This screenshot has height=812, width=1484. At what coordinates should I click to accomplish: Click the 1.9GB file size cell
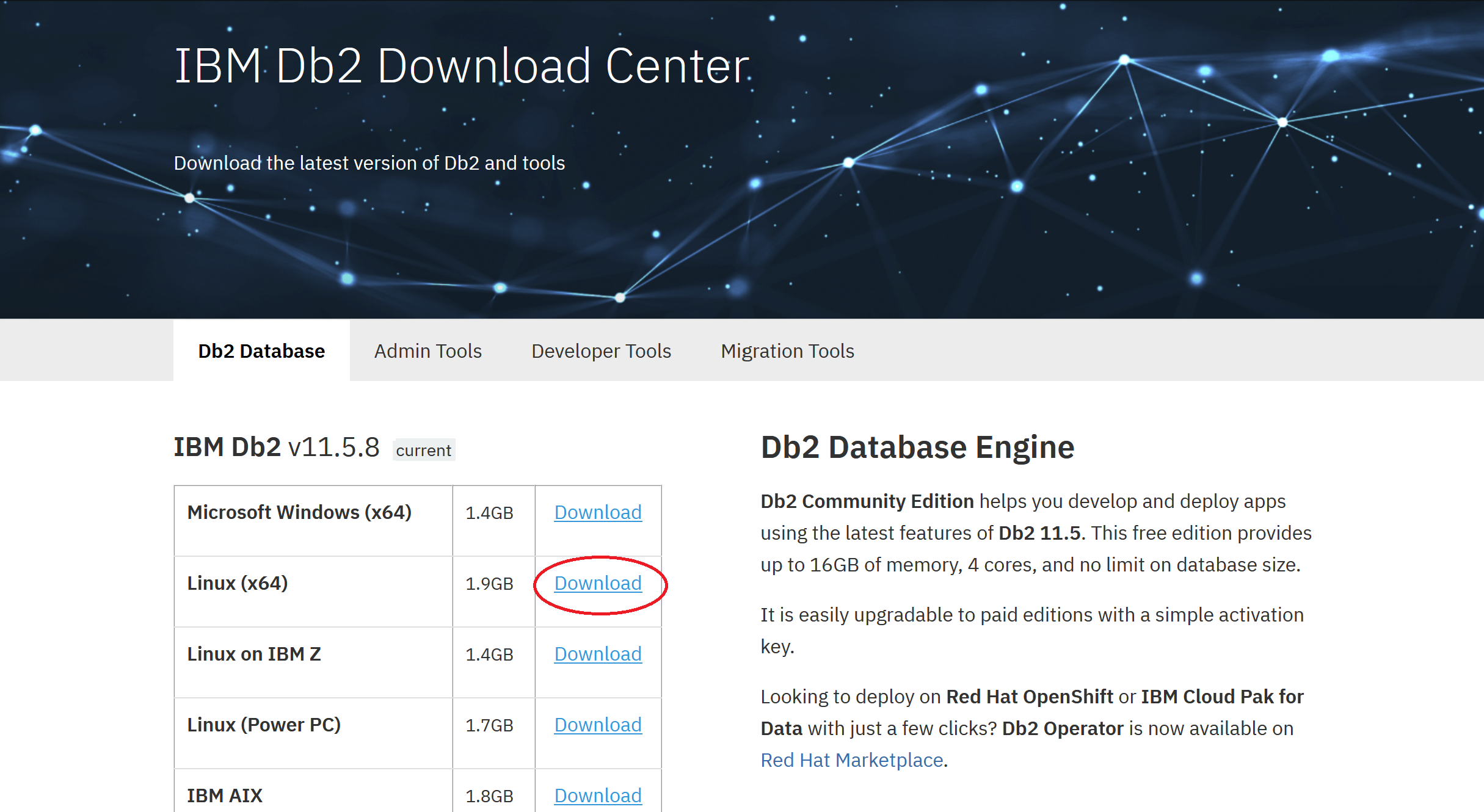pyautogui.click(x=489, y=584)
